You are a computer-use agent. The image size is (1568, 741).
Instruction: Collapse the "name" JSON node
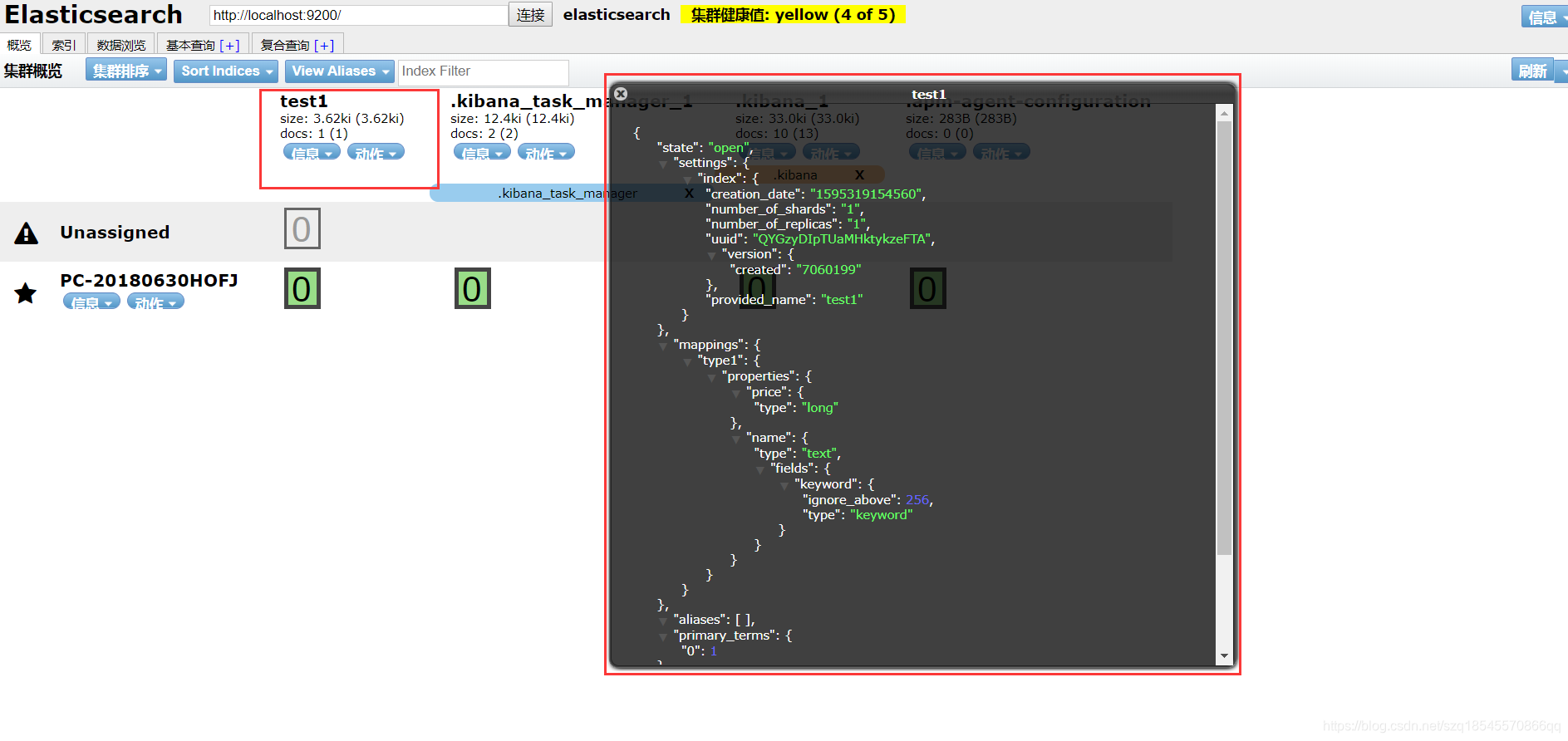click(735, 439)
